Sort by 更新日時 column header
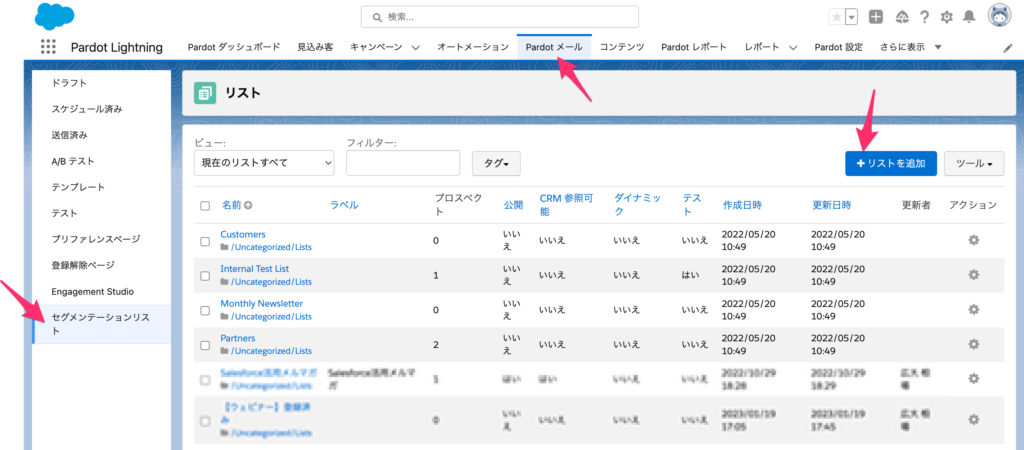 [x=831, y=205]
